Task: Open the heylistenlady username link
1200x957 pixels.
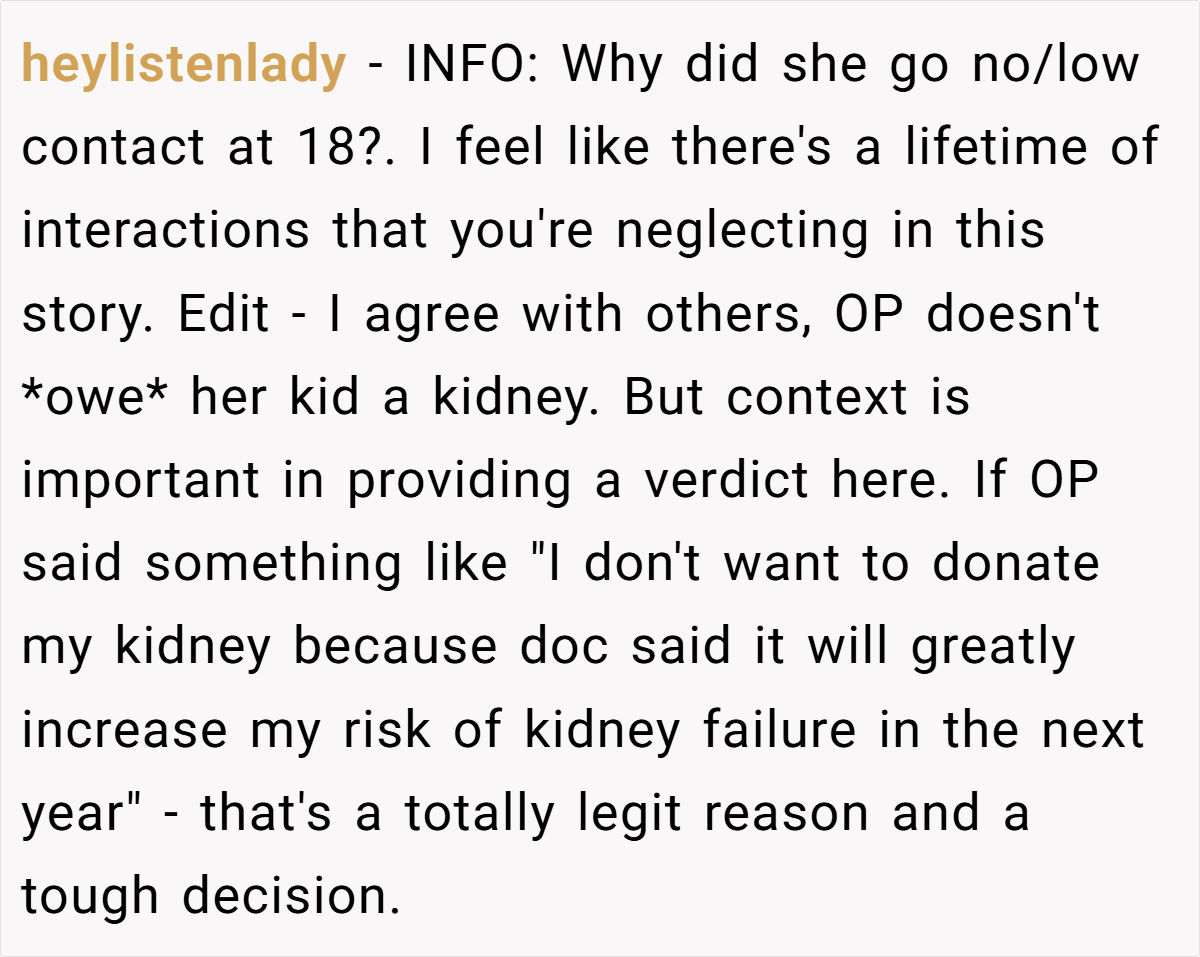Action: pyautogui.click(x=183, y=66)
